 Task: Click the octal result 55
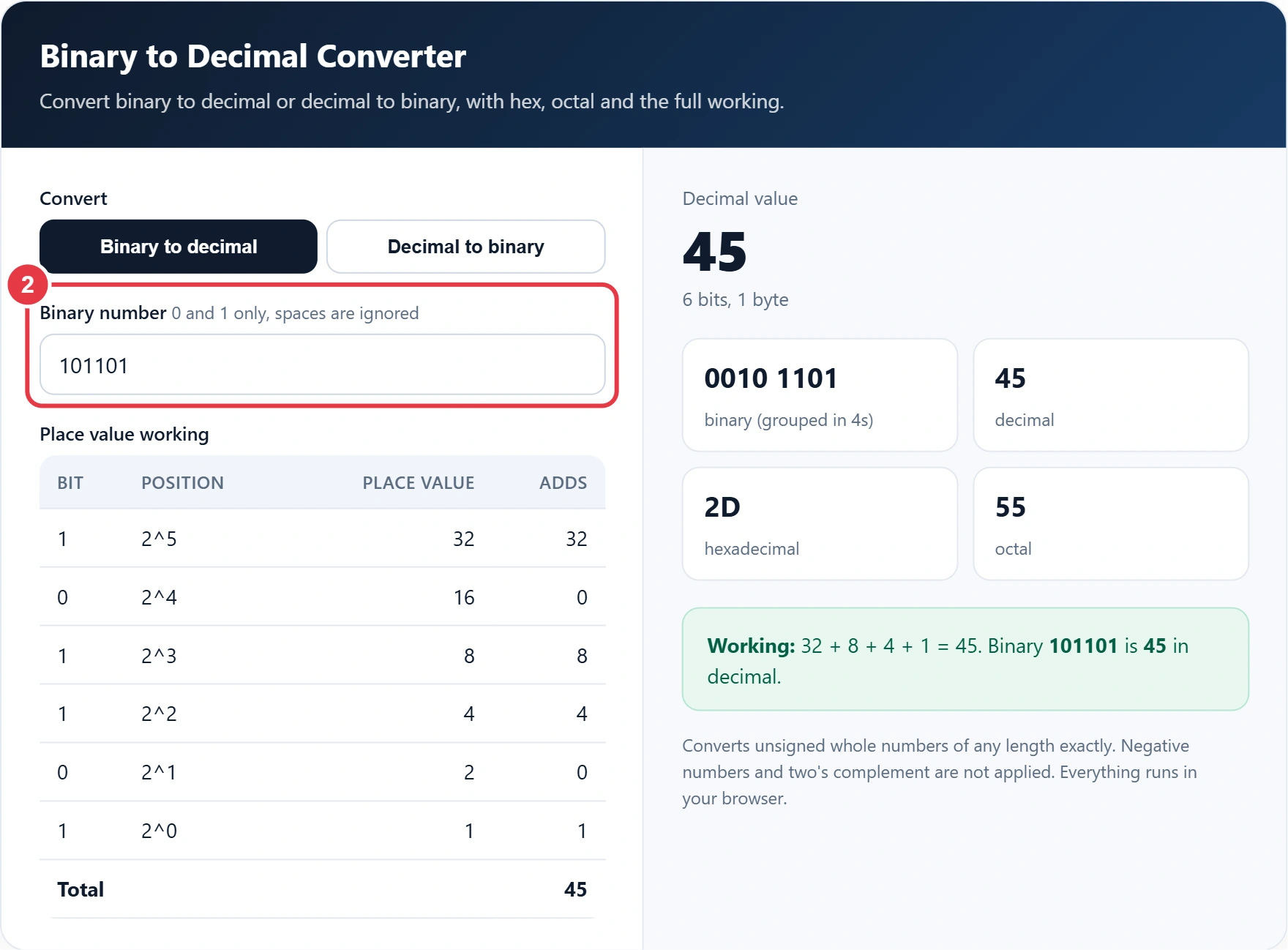click(x=1011, y=507)
